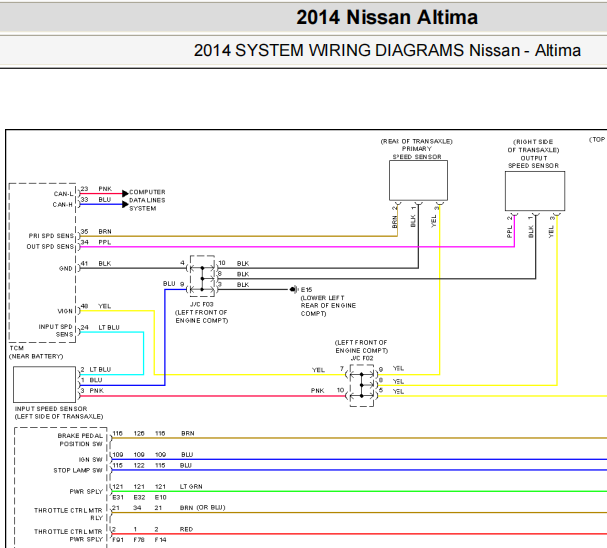Click the "LT GRN" wire color label
The height and width of the screenshot is (548, 607).
[x=191, y=486]
